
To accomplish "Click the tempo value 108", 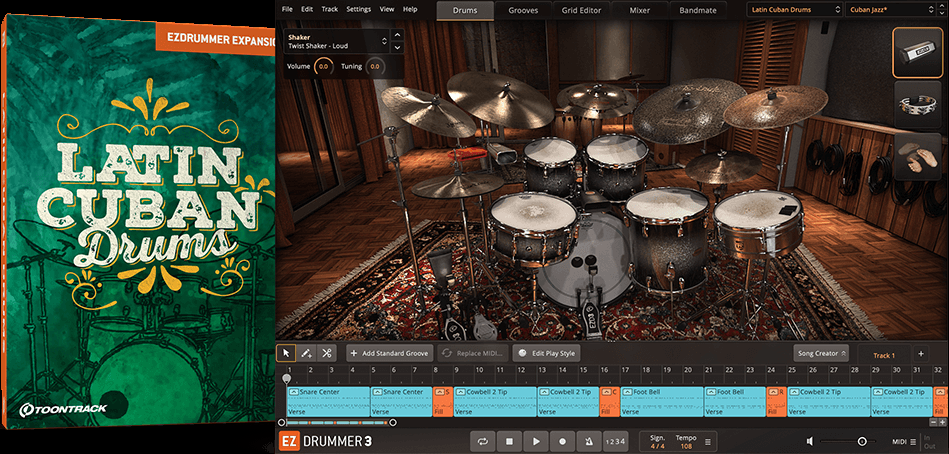I will 686,446.
